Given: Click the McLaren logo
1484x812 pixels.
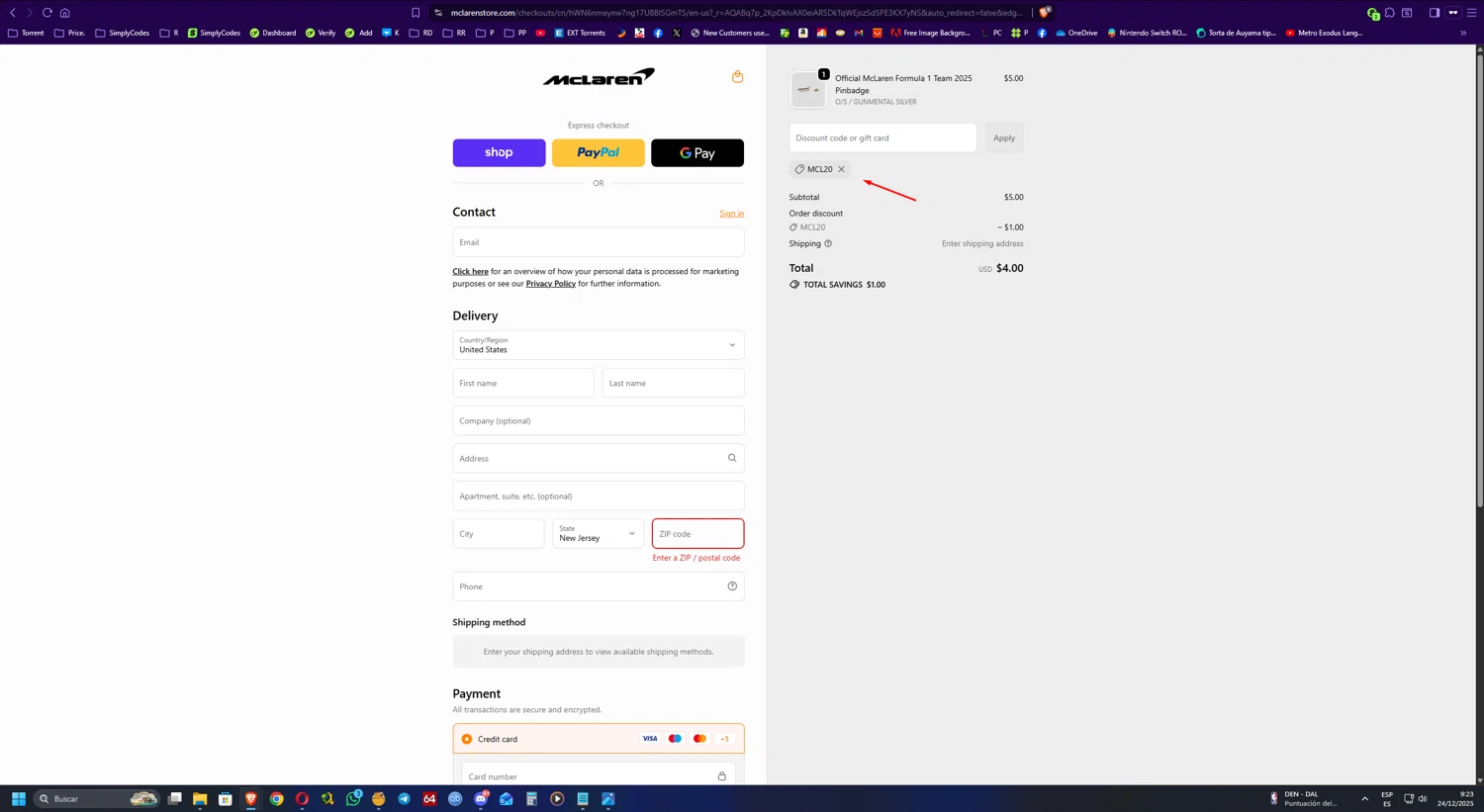Looking at the screenshot, I should (x=599, y=76).
